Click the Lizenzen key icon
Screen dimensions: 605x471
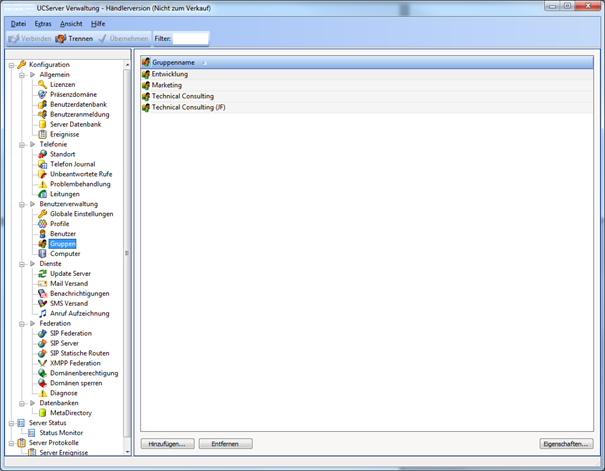click(x=42, y=84)
